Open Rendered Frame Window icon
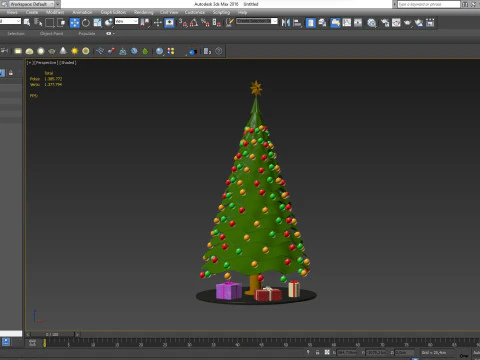The image size is (480, 360). point(396,22)
